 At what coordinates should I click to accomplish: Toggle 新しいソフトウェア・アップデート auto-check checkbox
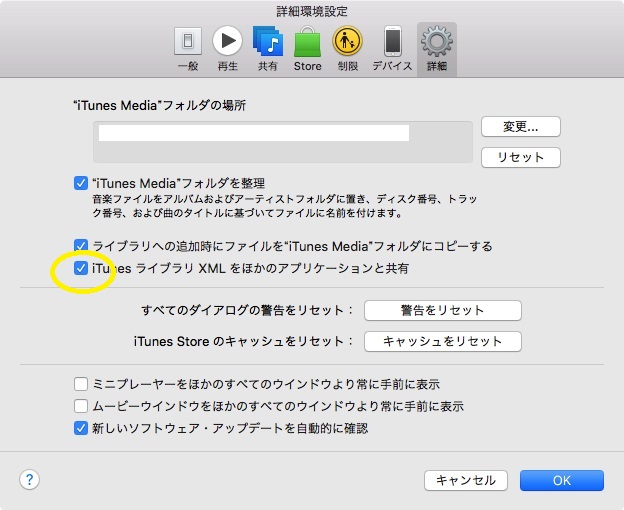(81, 428)
